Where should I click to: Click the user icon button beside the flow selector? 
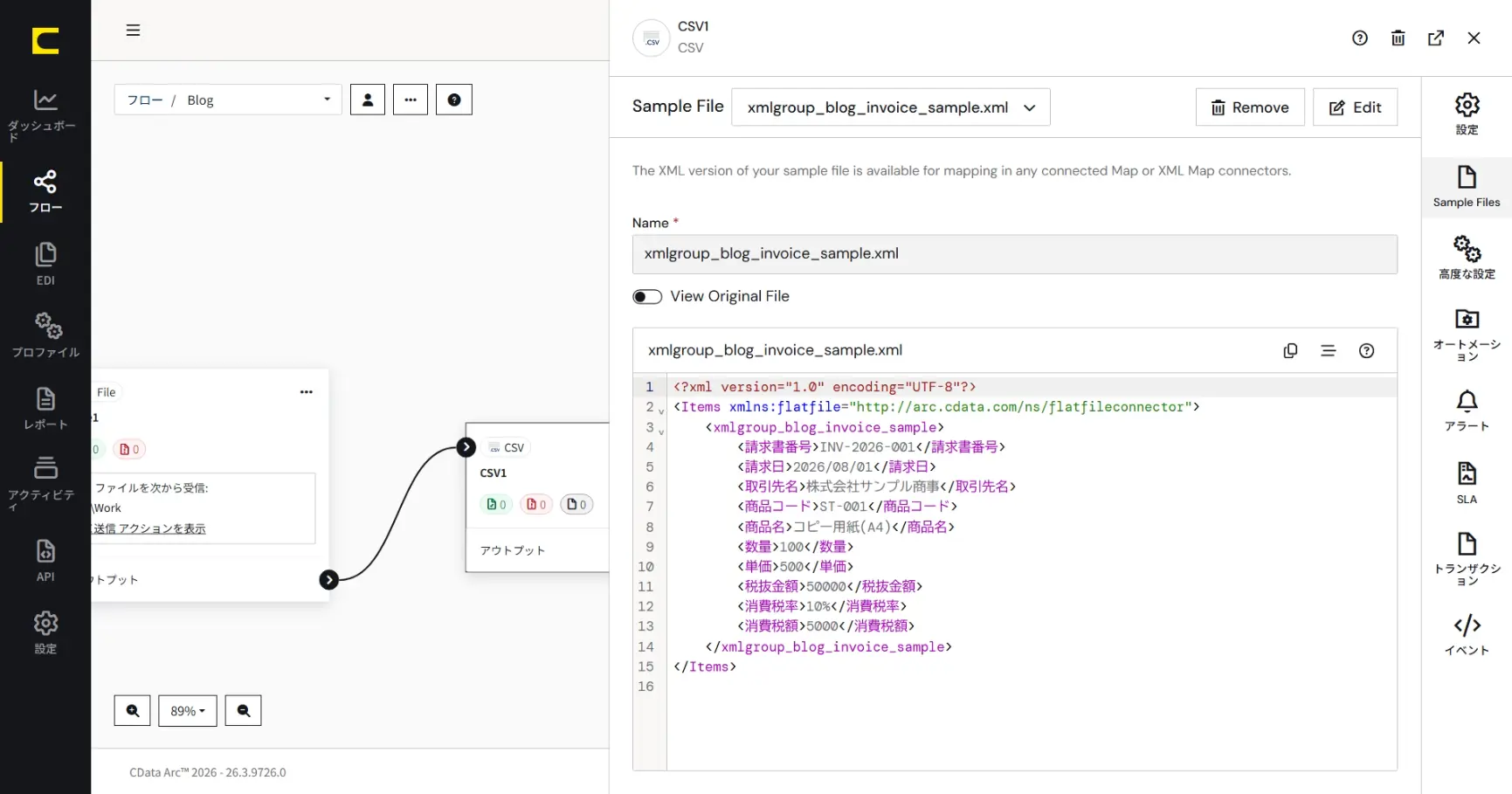pos(368,100)
